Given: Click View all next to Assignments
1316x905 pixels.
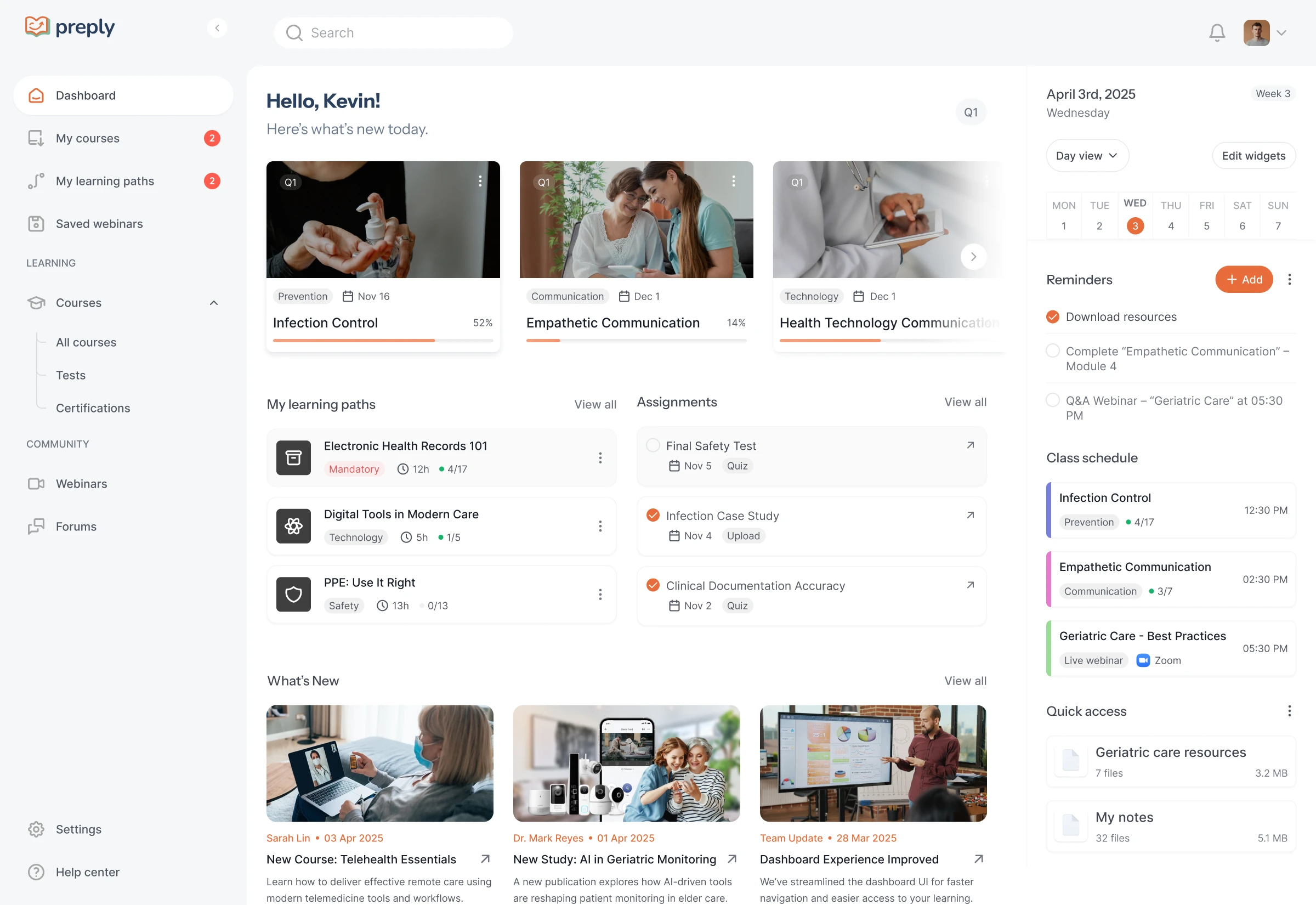Looking at the screenshot, I should (965, 402).
